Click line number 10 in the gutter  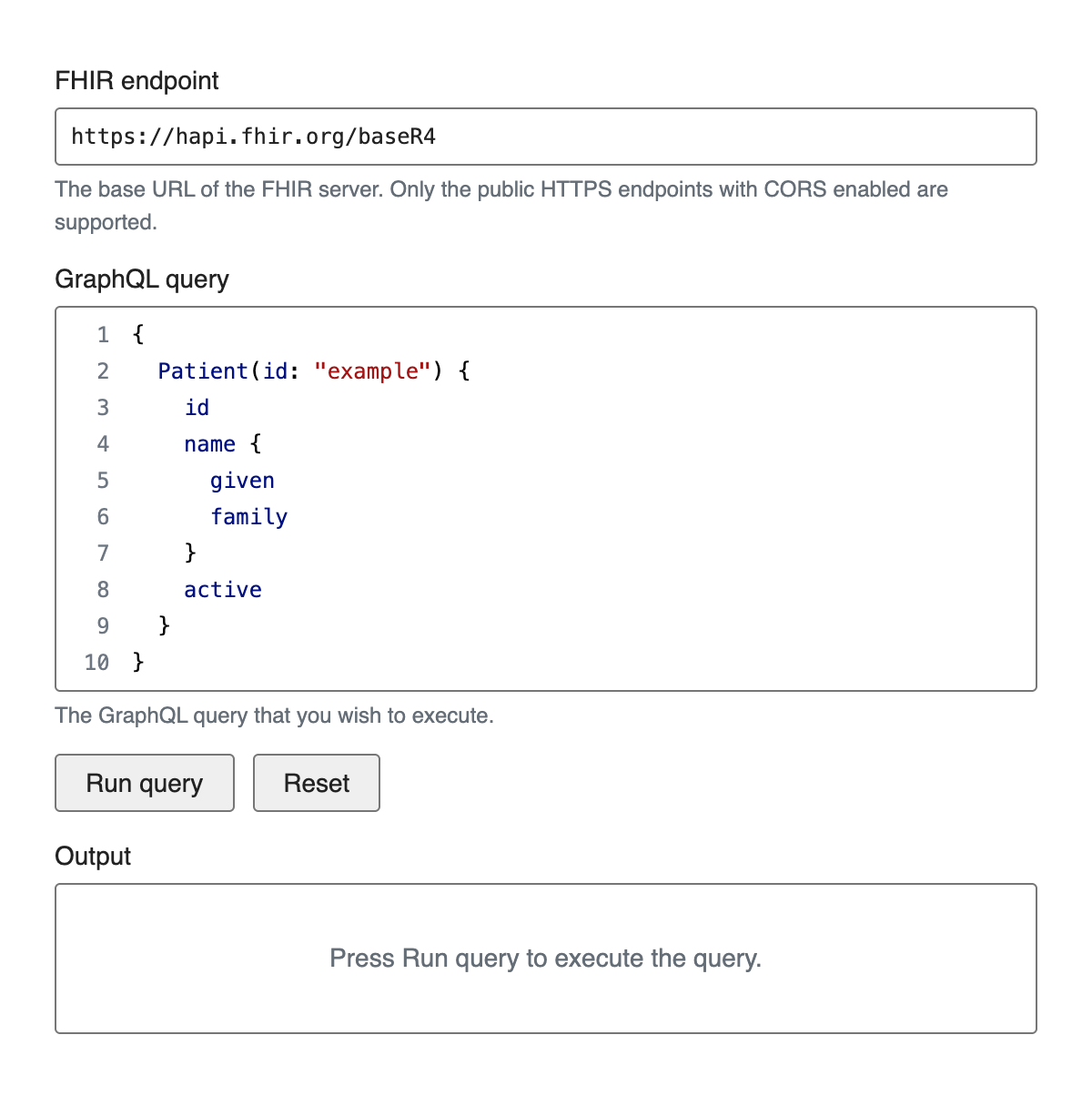(x=96, y=663)
